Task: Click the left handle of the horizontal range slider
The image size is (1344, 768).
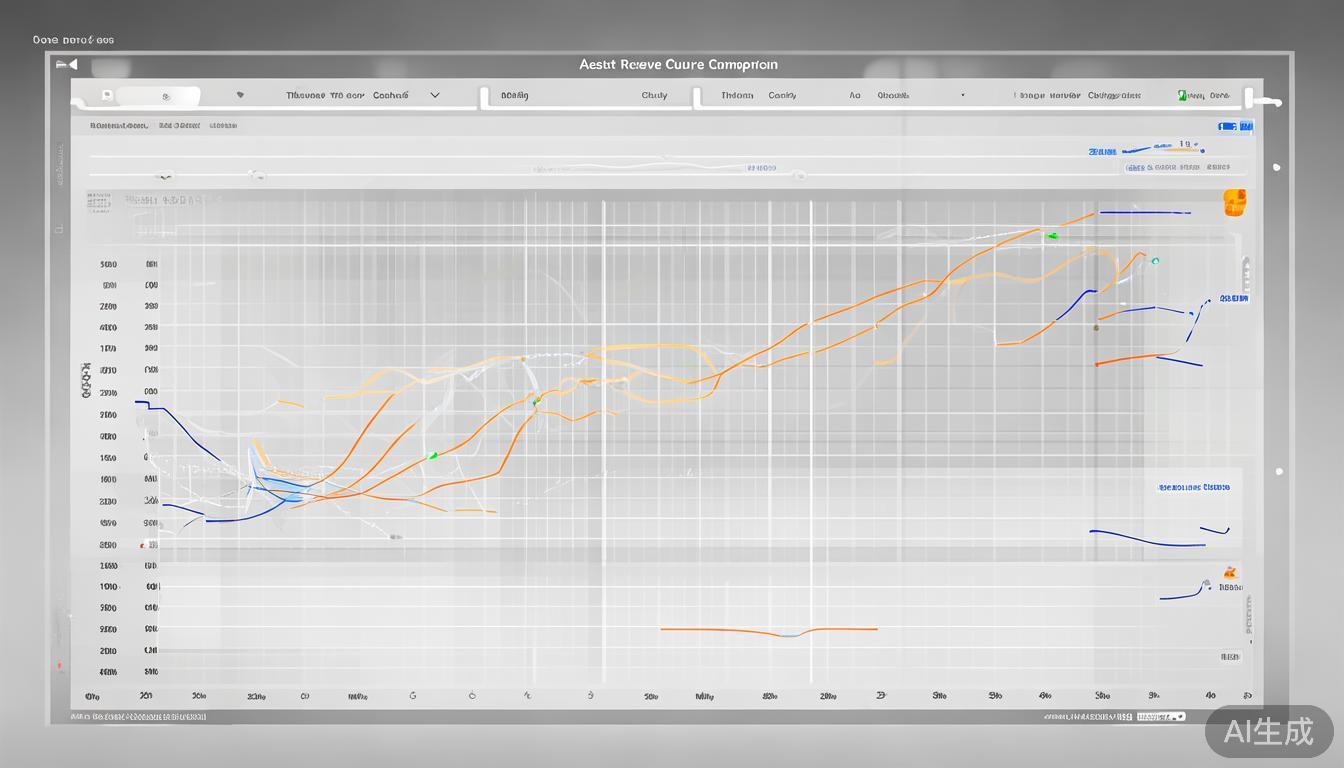Action: click(x=166, y=176)
